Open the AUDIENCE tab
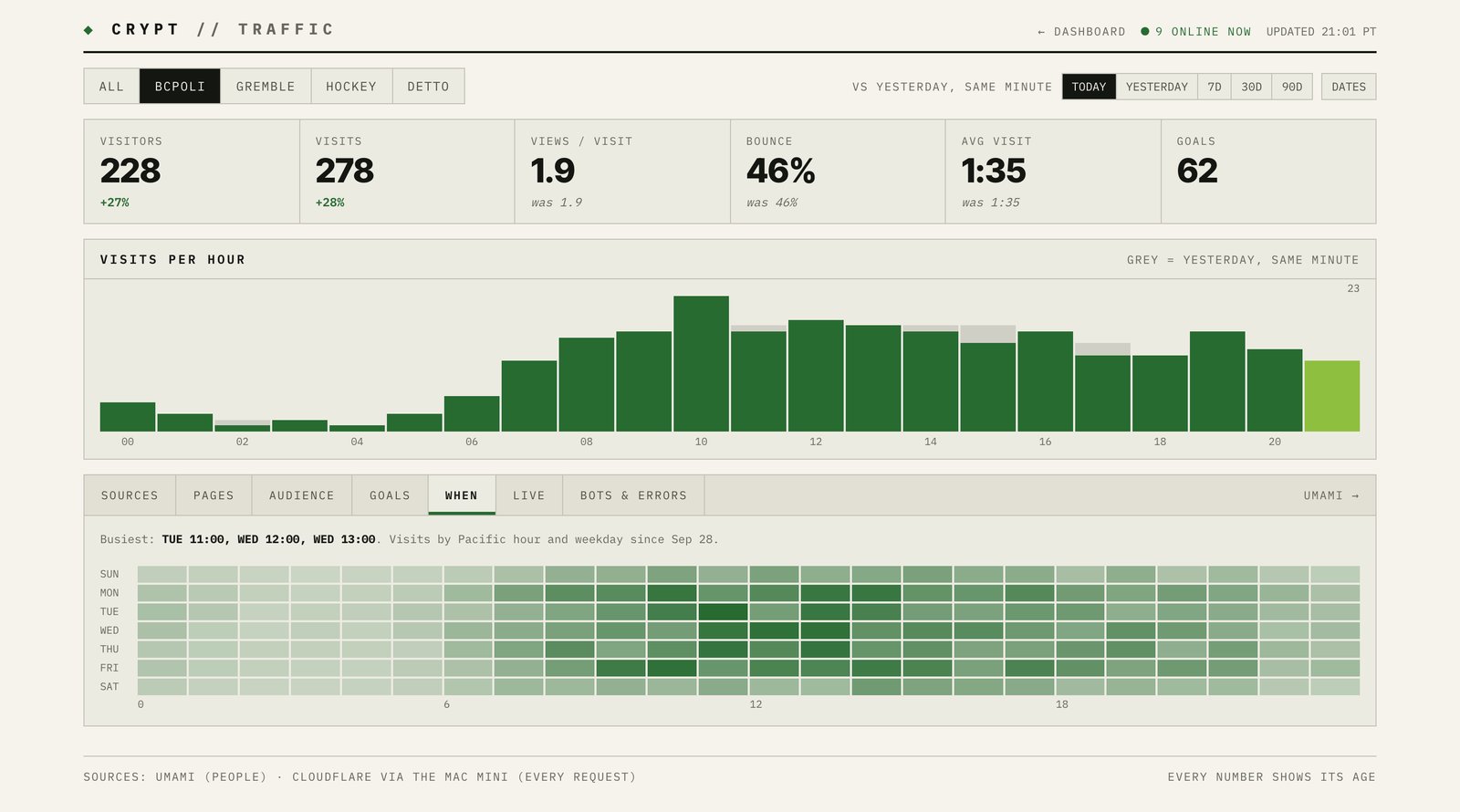 pos(302,495)
